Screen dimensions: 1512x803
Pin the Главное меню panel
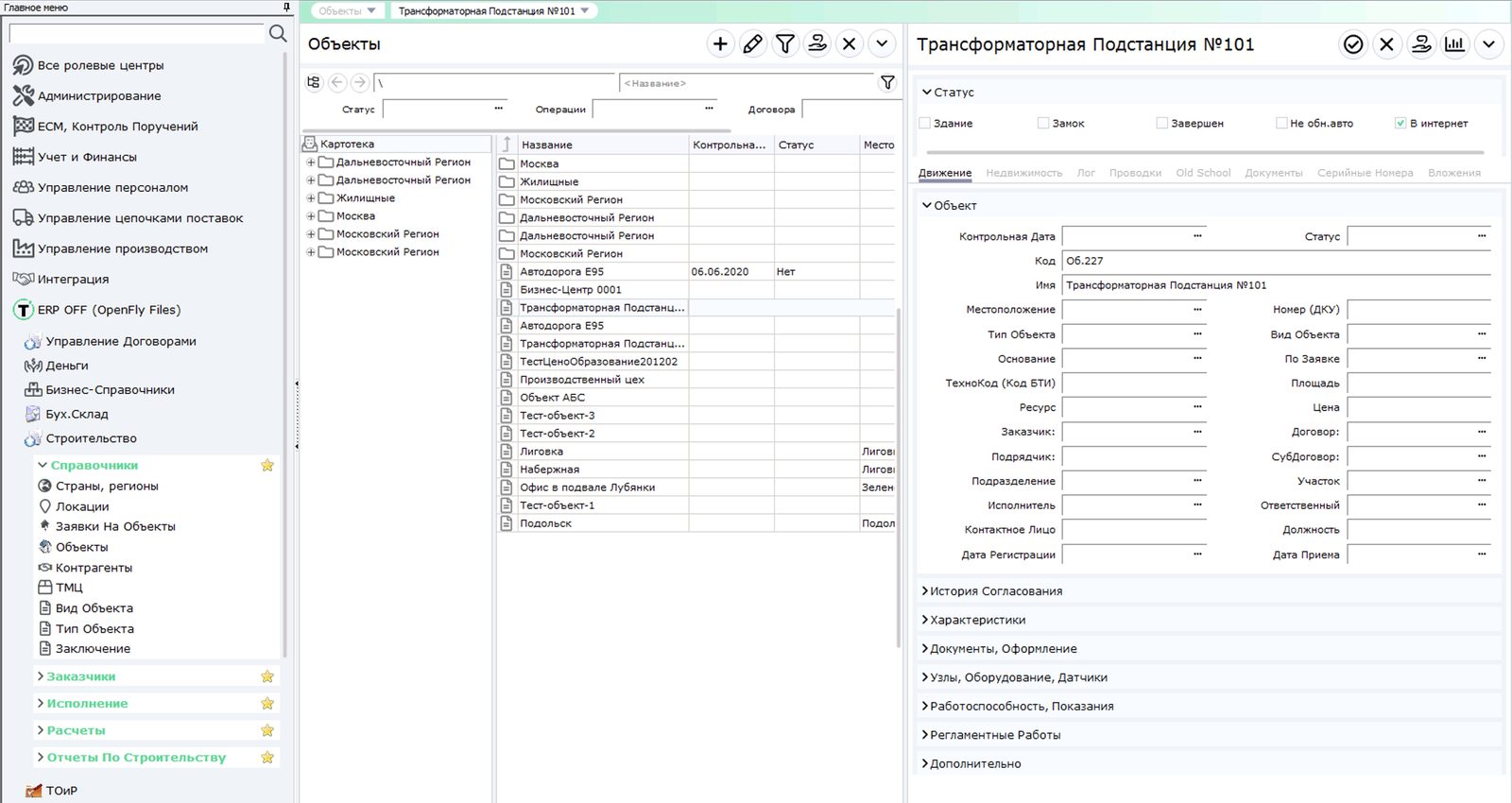287,8
